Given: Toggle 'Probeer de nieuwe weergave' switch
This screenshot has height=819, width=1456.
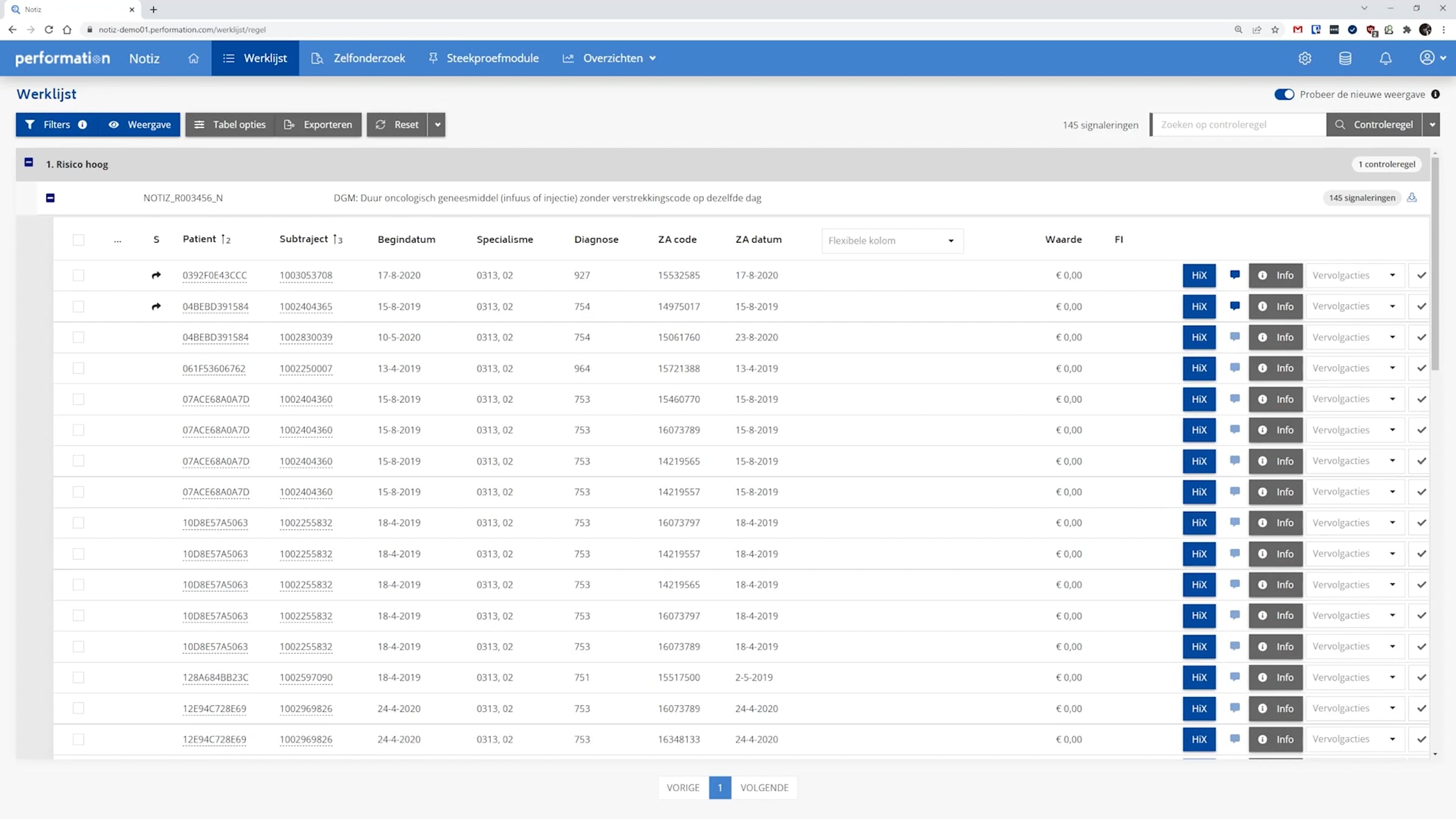Looking at the screenshot, I should [1284, 94].
